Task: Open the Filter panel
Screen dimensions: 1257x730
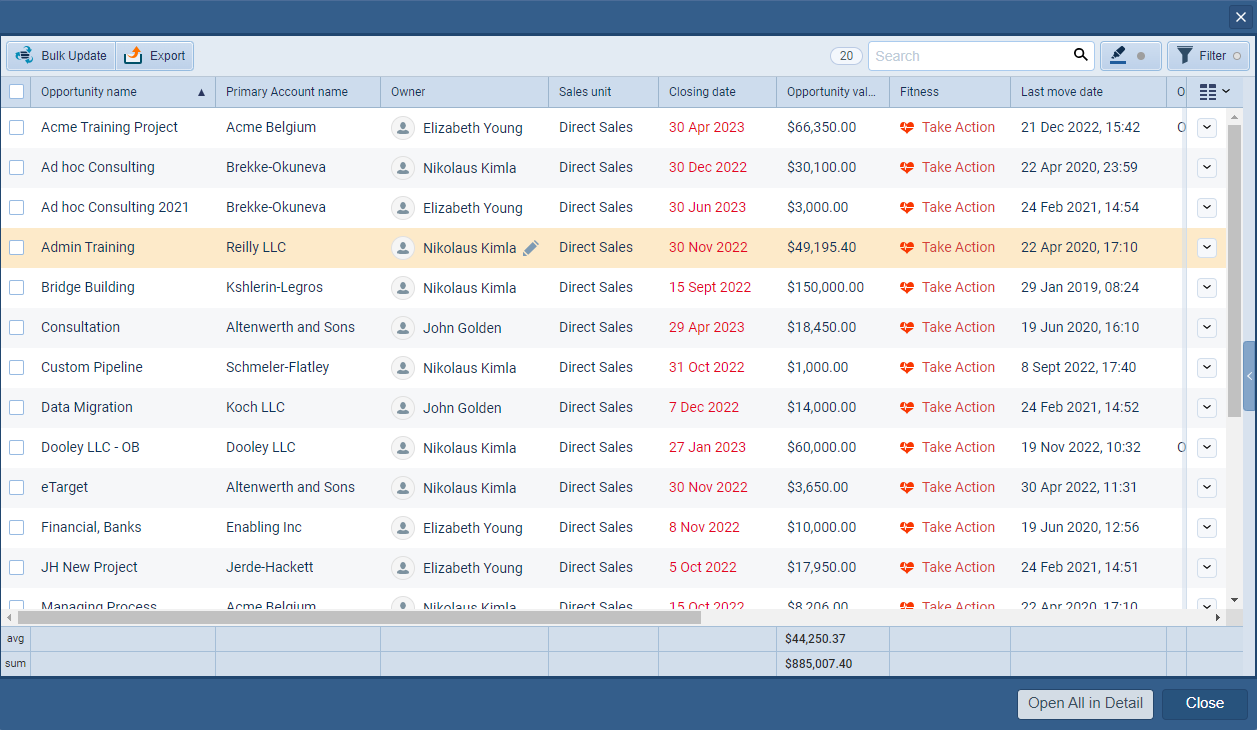Action: (x=1208, y=56)
